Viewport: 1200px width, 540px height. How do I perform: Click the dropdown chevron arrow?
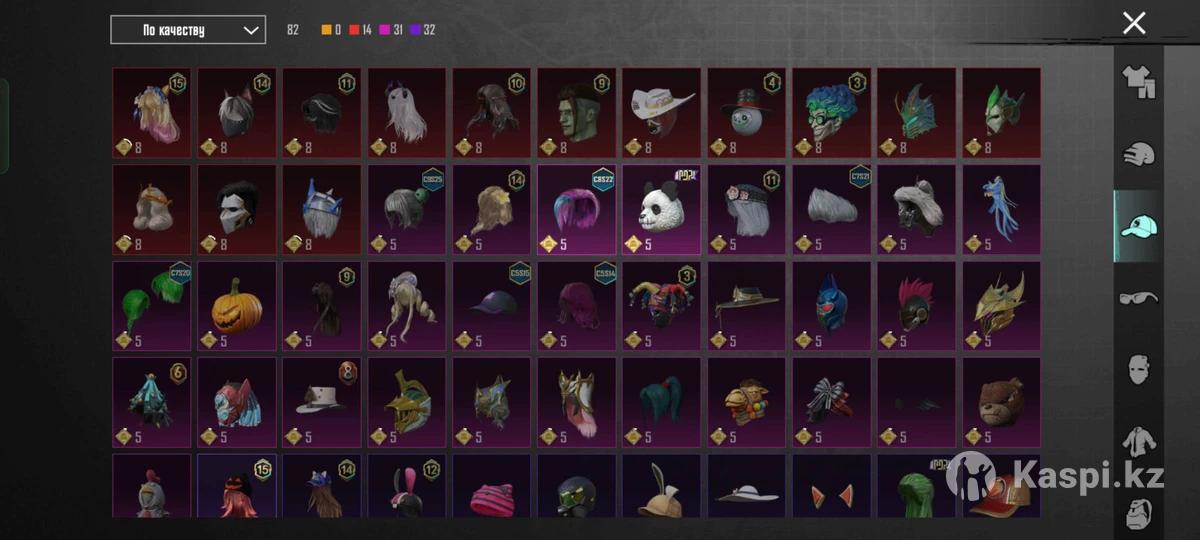point(251,30)
